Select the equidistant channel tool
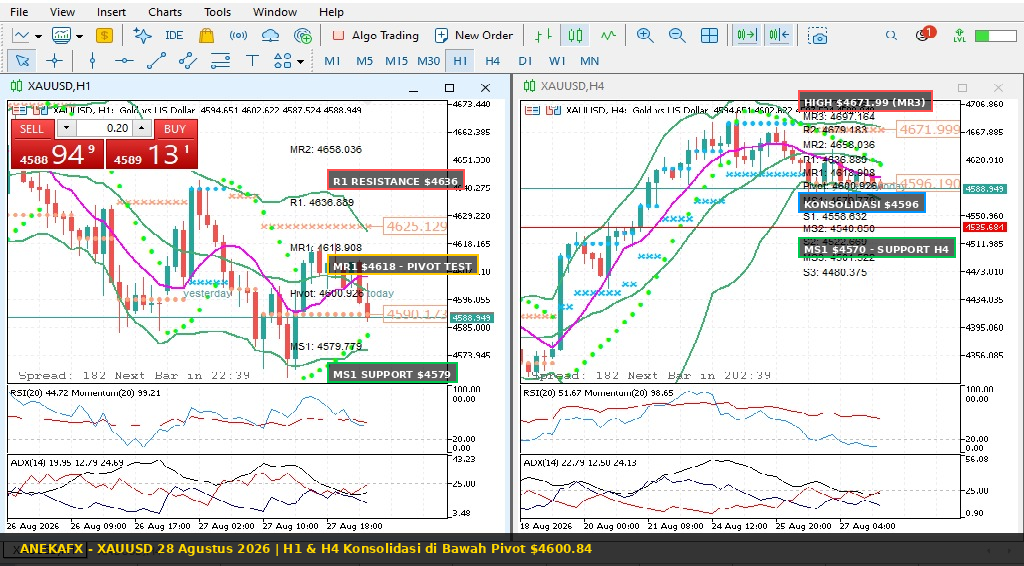 (x=188, y=61)
